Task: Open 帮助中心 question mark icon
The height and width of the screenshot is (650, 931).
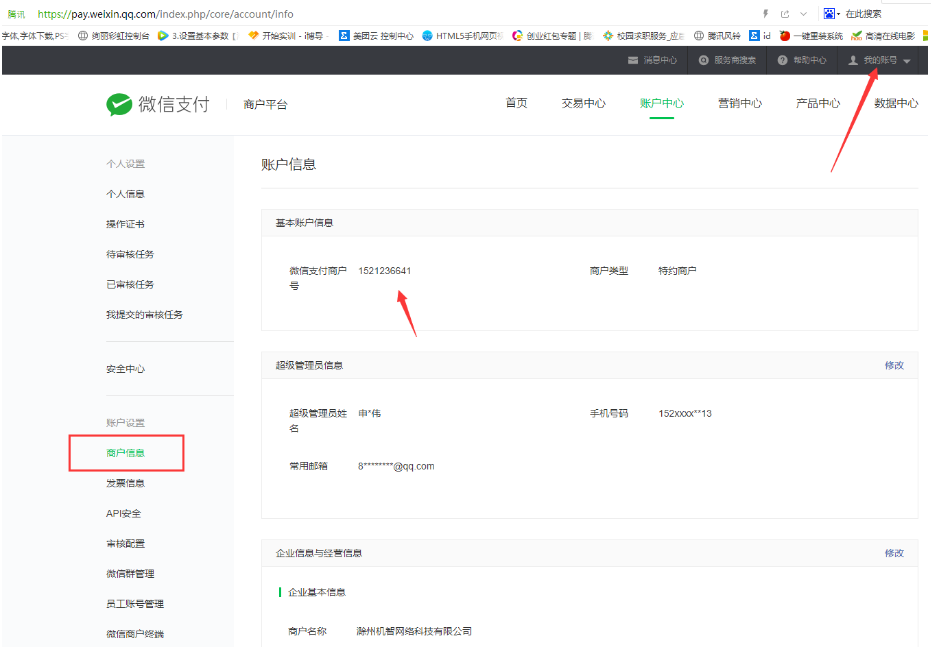Action: pos(783,60)
